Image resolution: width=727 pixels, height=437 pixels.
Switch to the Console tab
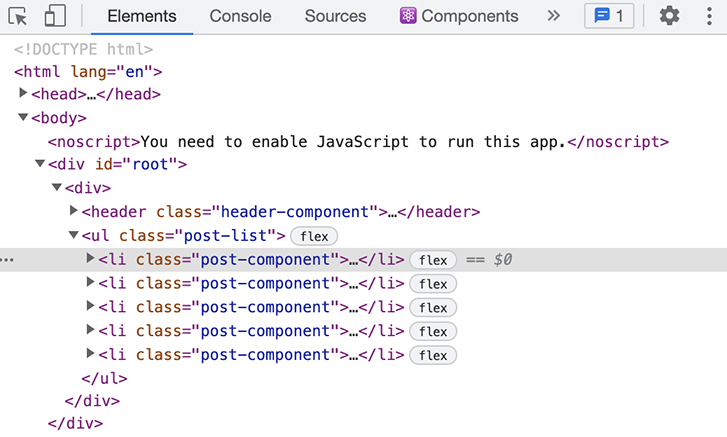(x=240, y=16)
